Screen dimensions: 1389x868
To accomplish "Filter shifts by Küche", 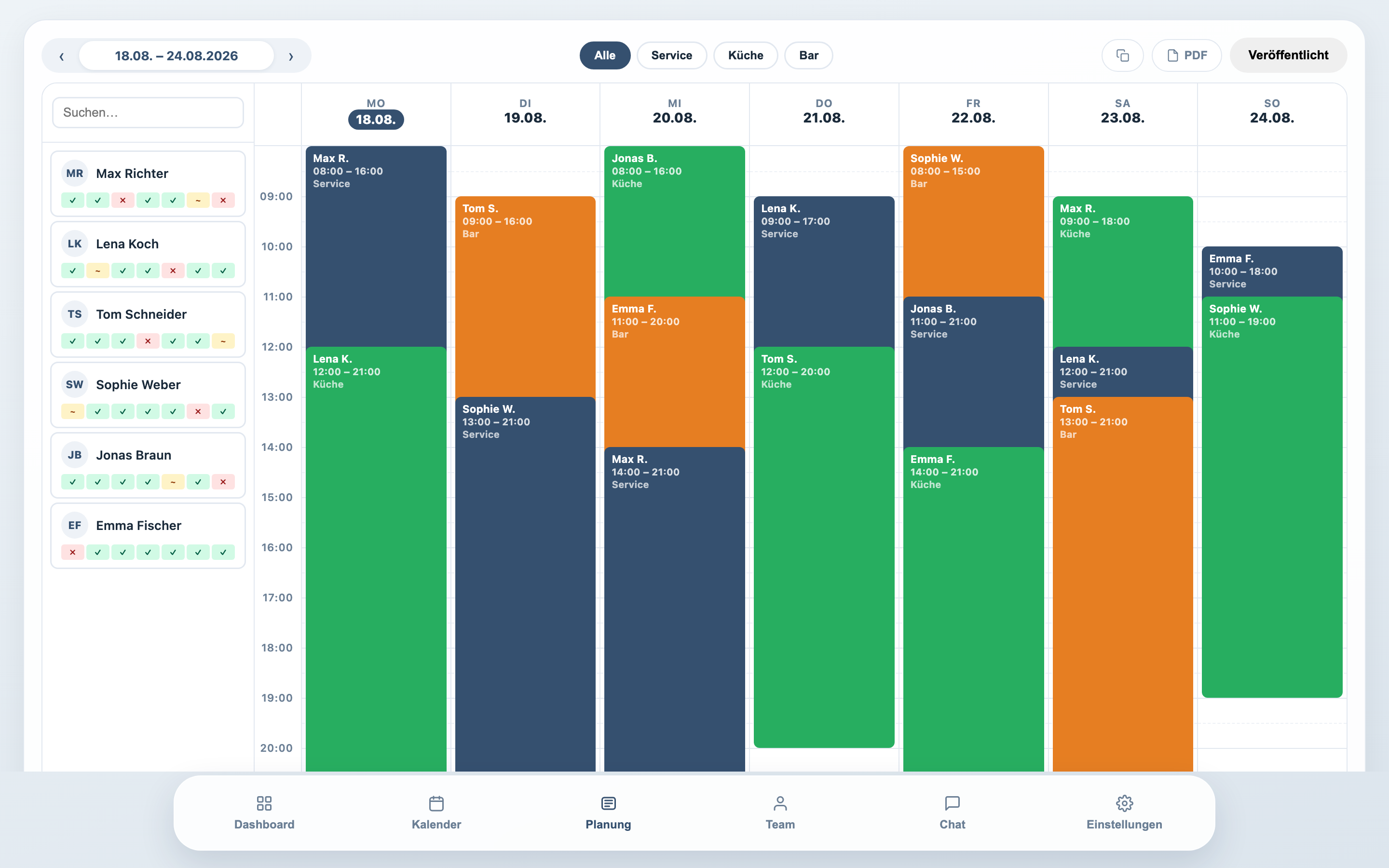I will 745,55.
